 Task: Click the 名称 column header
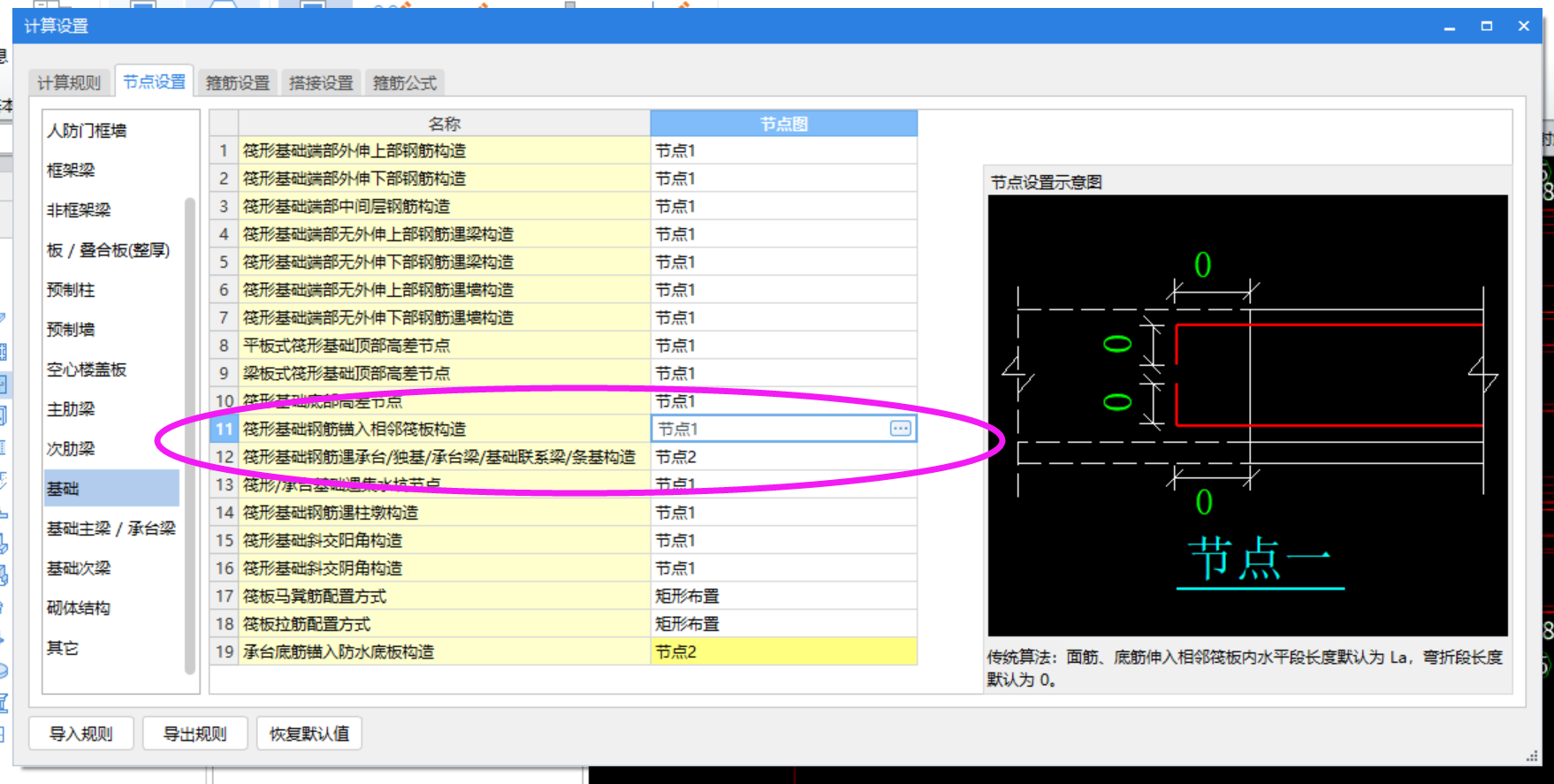pos(444,124)
